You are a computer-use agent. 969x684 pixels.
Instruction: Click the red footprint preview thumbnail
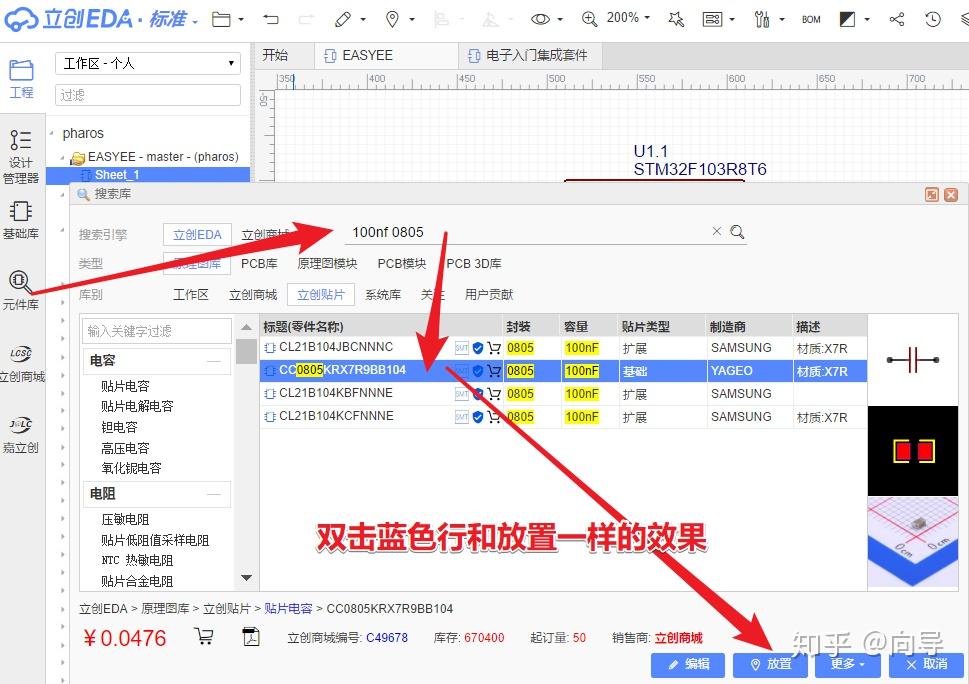tap(913, 451)
